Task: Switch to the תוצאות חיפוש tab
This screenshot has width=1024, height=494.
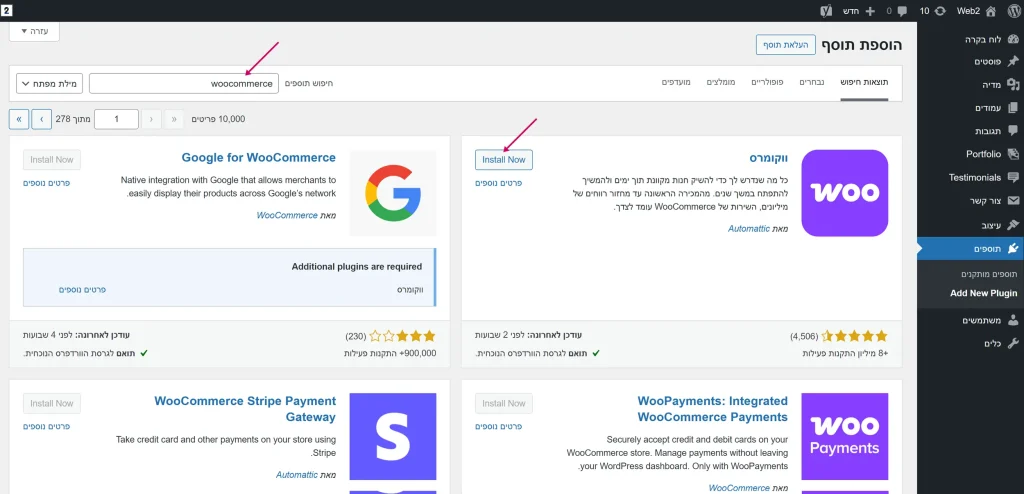Action: coord(864,83)
